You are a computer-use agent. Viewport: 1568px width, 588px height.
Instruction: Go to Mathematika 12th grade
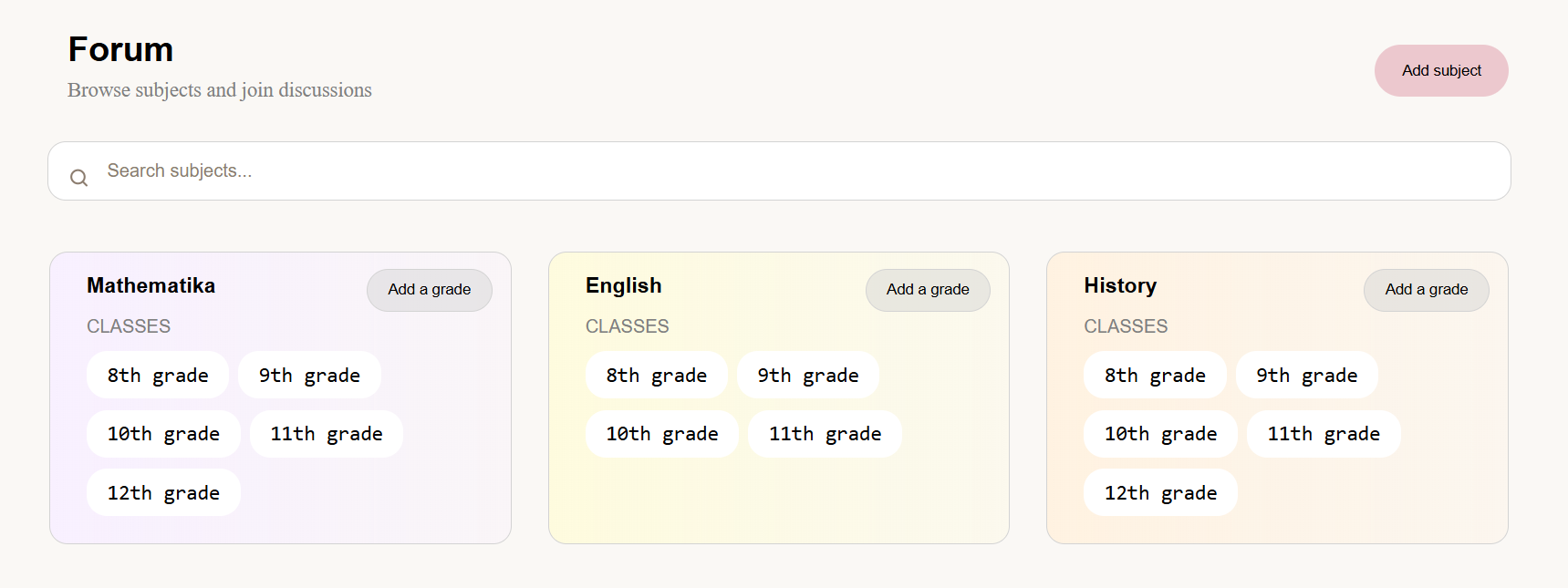(163, 493)
